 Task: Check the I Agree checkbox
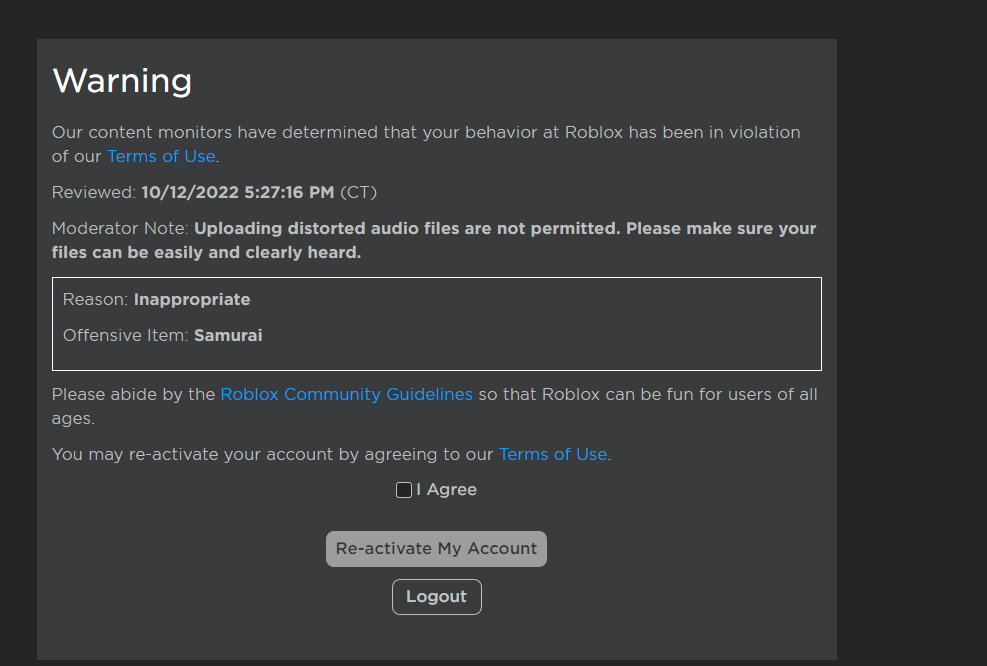pyautogui.click(x=403, y=490)
